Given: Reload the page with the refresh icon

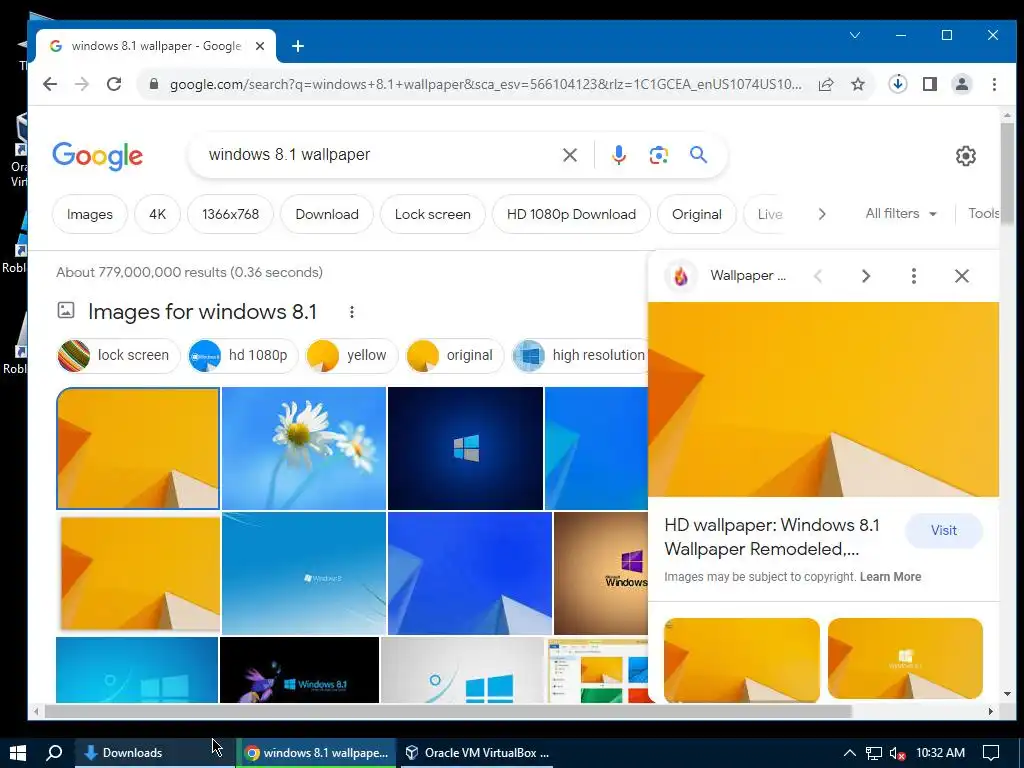Looking at the screenshot, I should coord(114,84).
